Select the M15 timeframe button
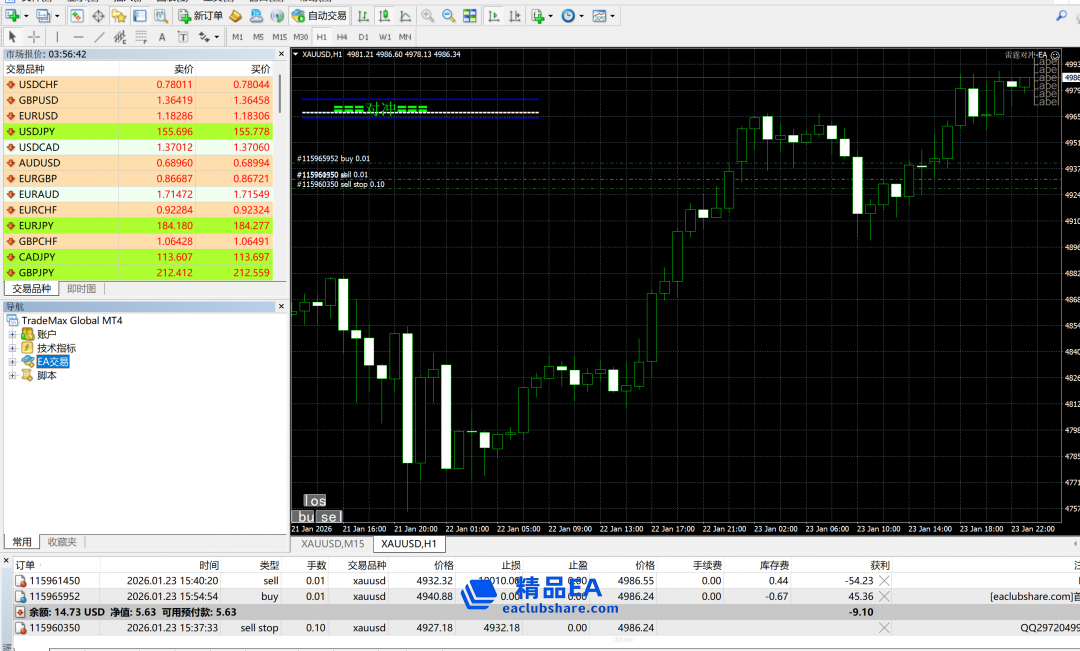The height and width of the screenshot is (651, 1080). coord(280,37)
